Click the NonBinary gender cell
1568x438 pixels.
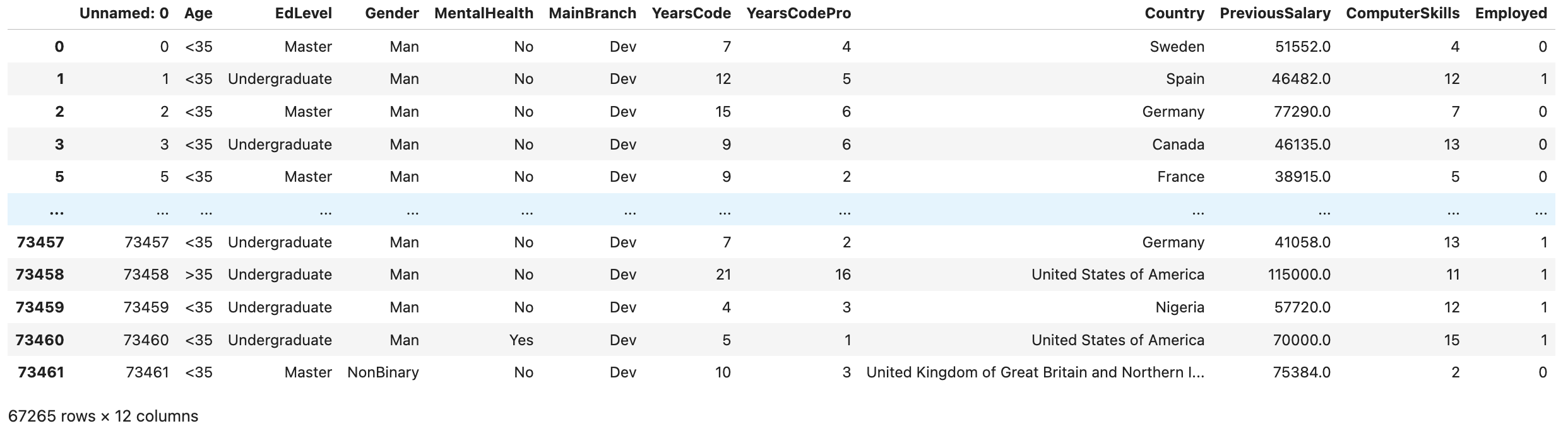point(383,372)
